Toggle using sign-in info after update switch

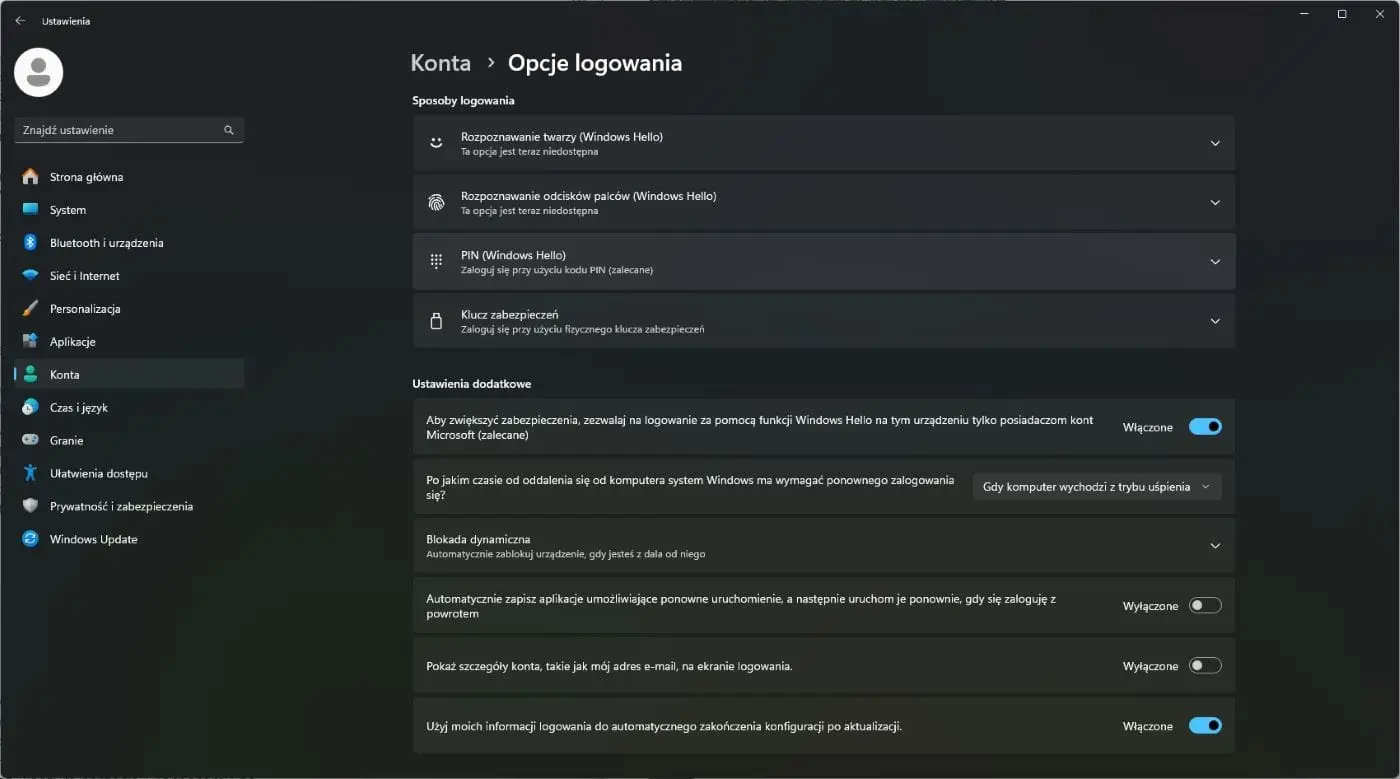pos(1205,726)
